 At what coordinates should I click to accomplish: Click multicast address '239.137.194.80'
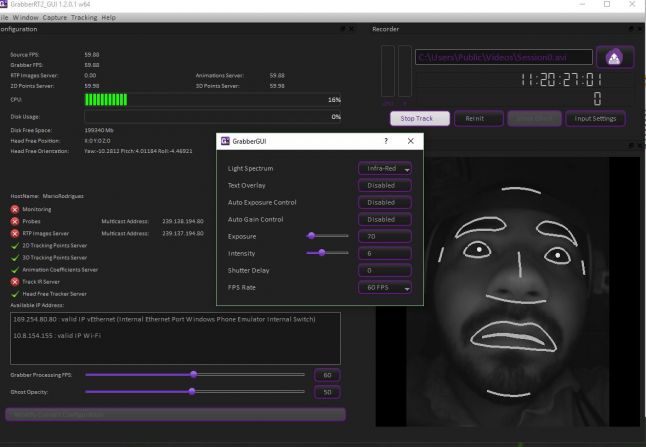click(183, 234)
